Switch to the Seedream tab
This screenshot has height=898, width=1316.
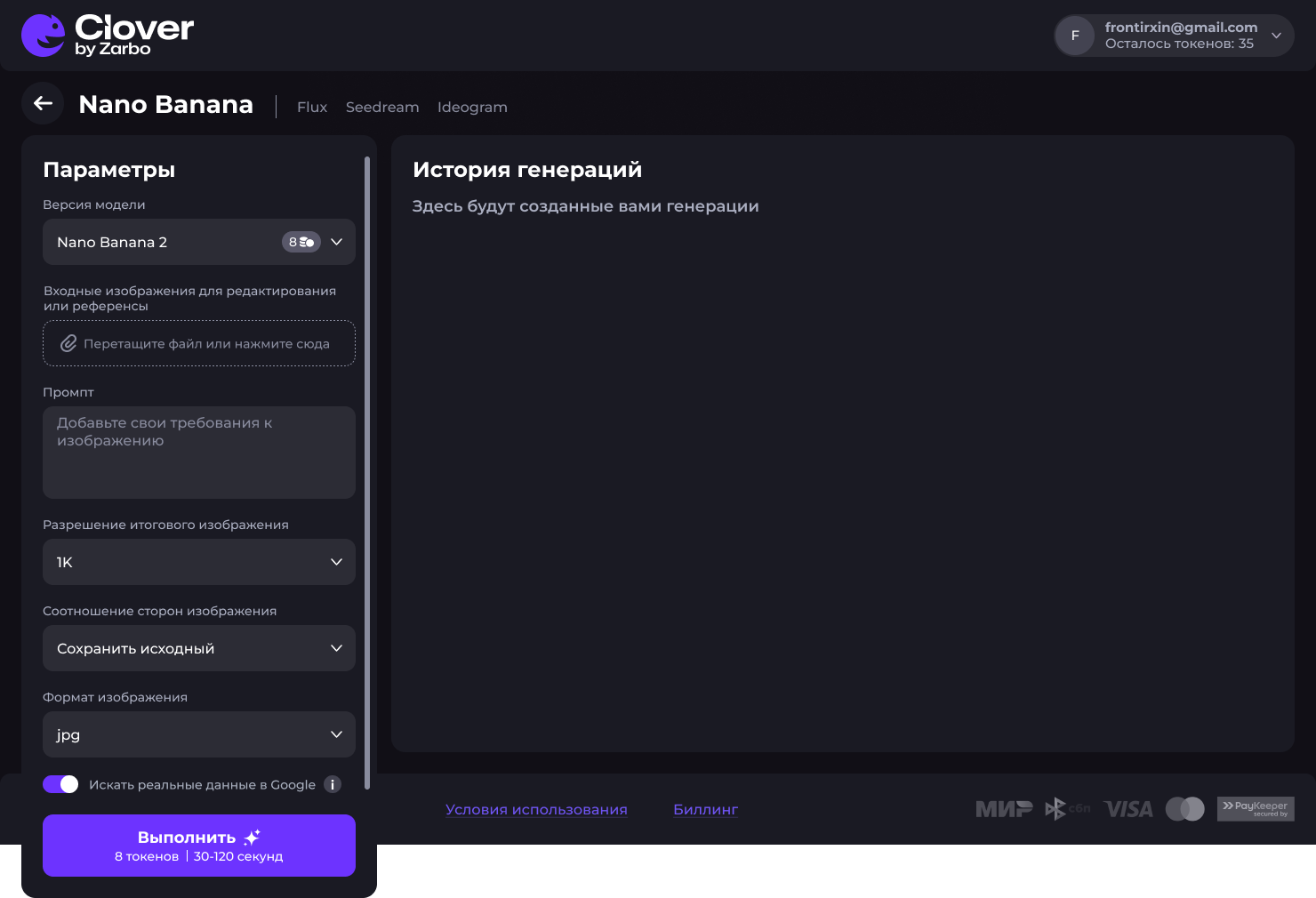tap(382, 107)
